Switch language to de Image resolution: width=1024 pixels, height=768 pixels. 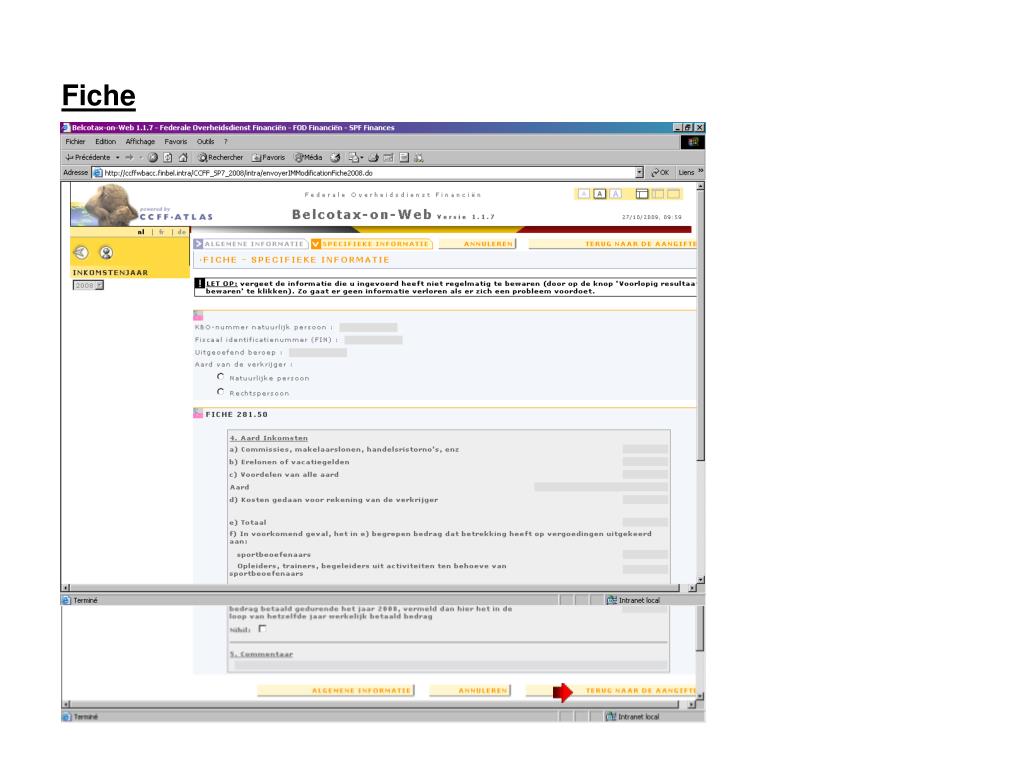[182, 232]
